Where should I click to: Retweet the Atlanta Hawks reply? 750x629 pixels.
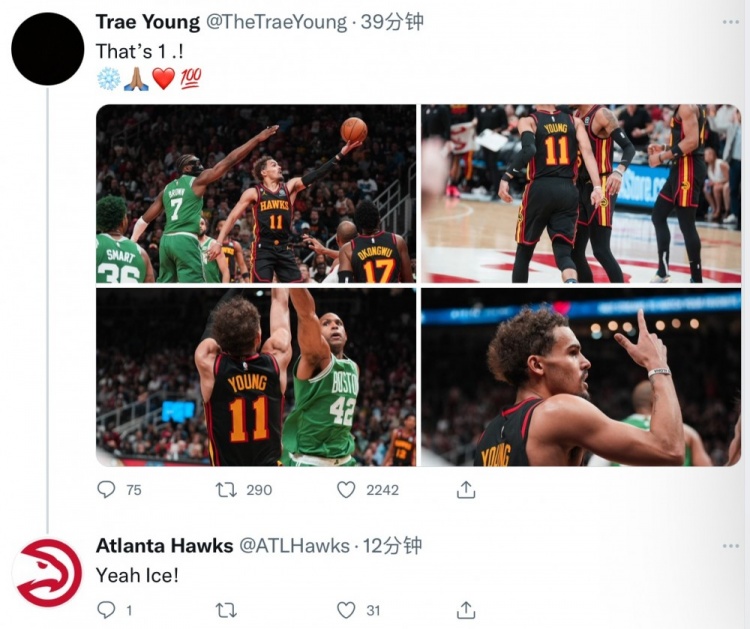(226, 609)
